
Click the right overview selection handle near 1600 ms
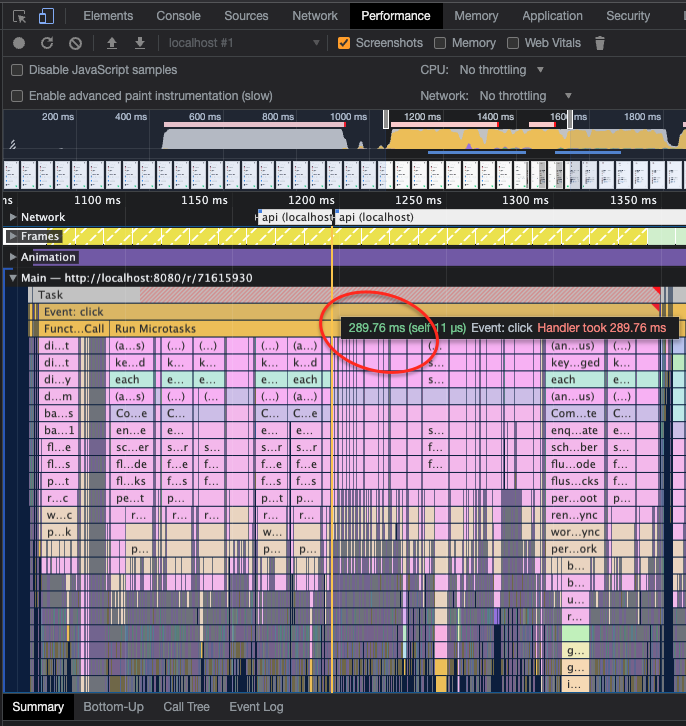click(x=570, y=119)
